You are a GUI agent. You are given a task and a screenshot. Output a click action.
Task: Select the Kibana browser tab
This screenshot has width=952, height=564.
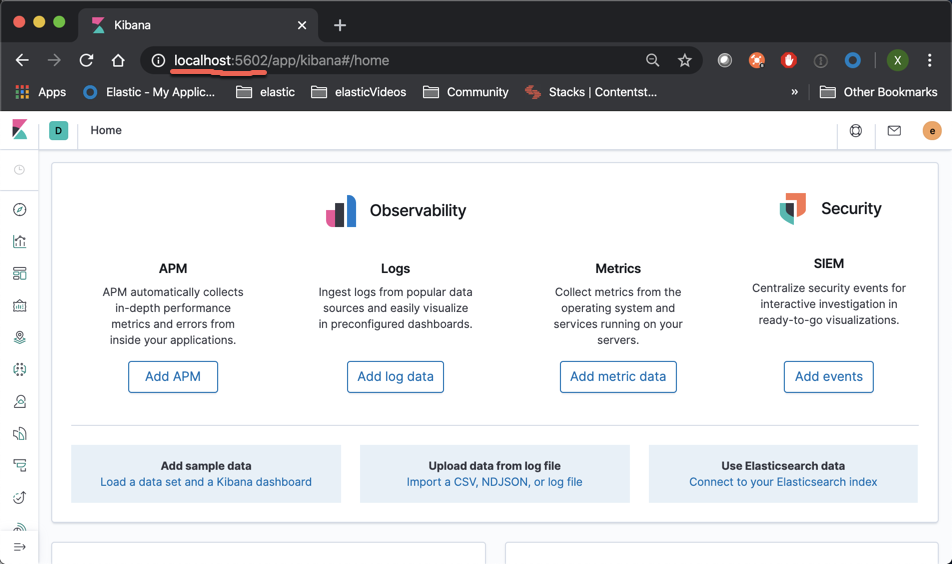198,25
